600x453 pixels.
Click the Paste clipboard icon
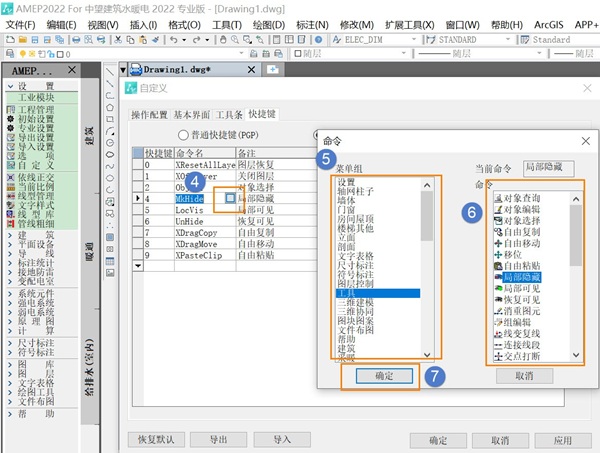point(143,39)
